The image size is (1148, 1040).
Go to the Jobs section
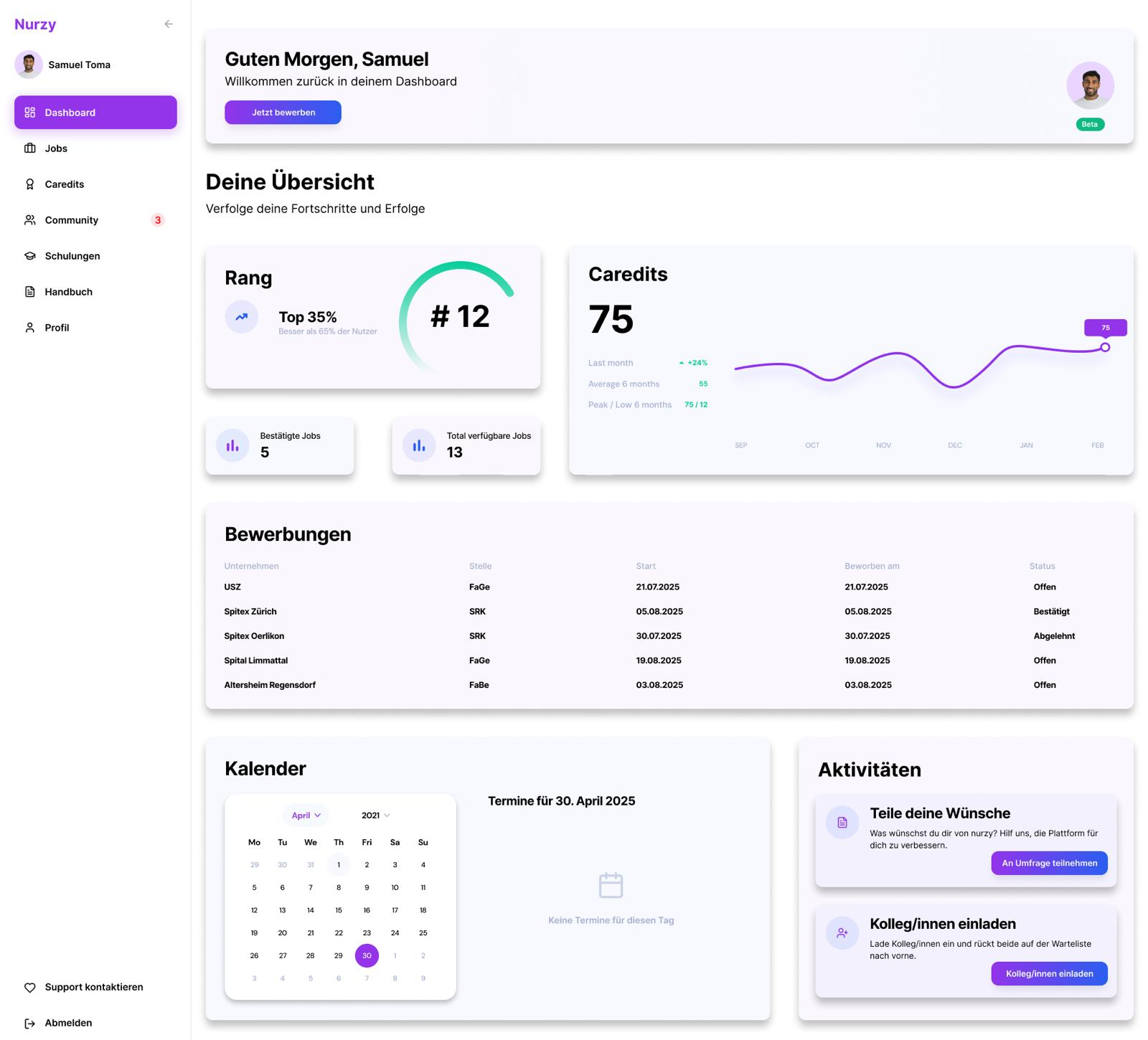point(95,148)
